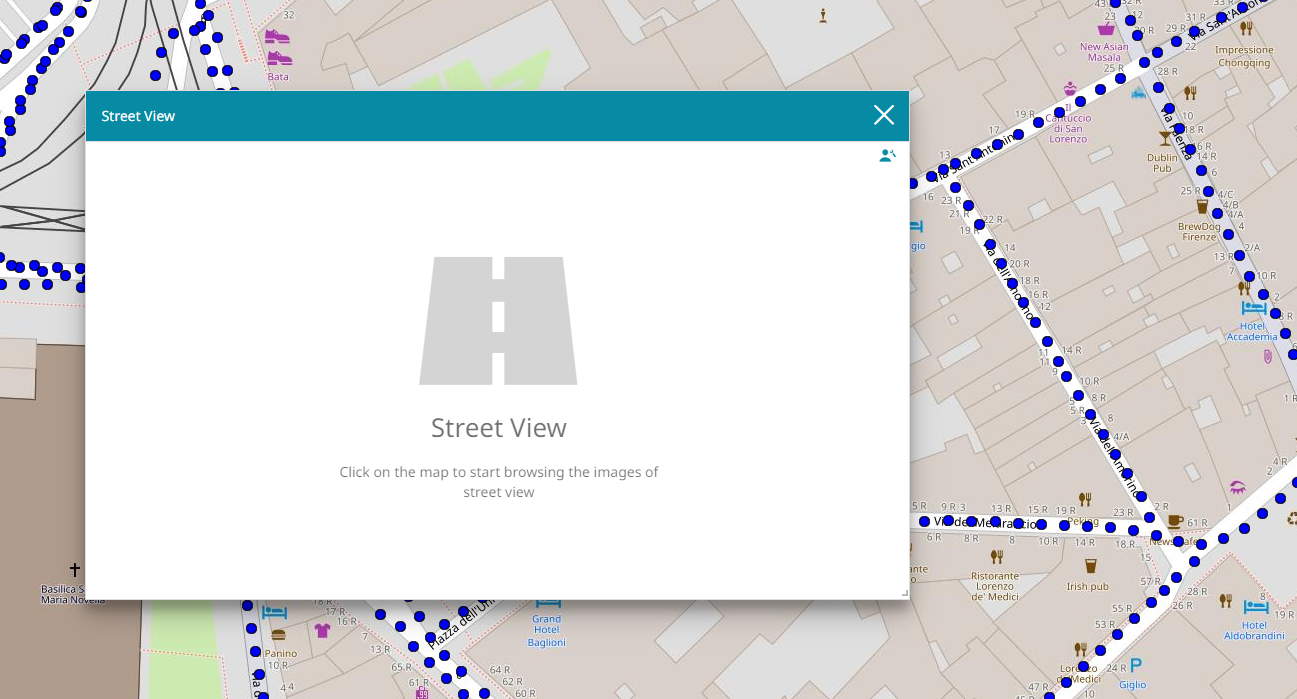Select the New Asian Masala shopping basket icon
The width and height of the screenshot is (1297, 699).
click(x=1106, y=29)
